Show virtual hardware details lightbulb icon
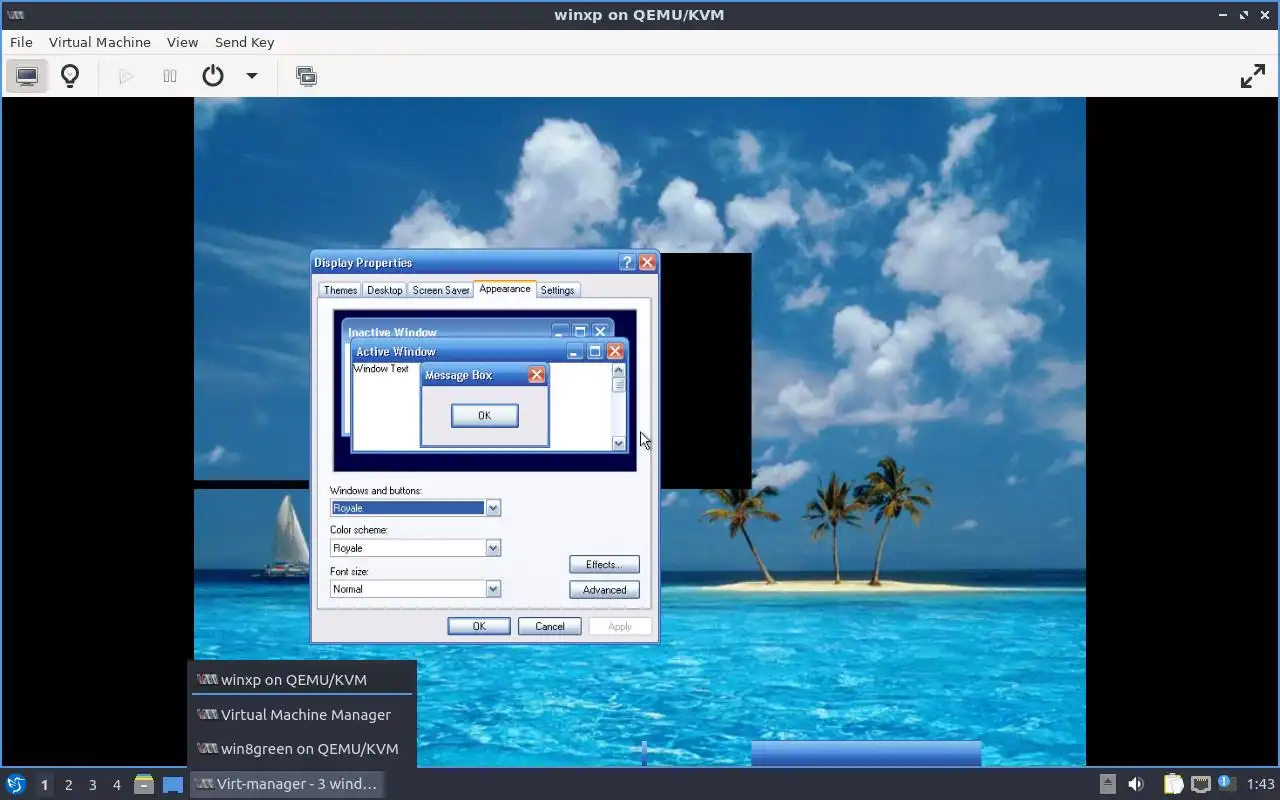 point(70,76)
